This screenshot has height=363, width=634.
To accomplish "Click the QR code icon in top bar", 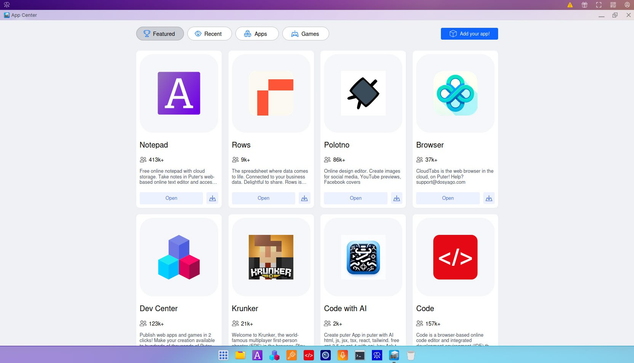I will point(613,5).
